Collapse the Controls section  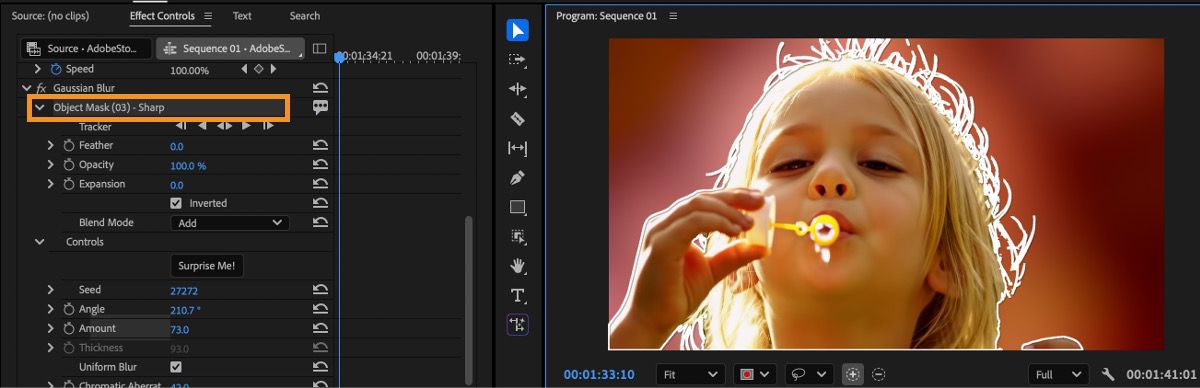click(40, 242)
